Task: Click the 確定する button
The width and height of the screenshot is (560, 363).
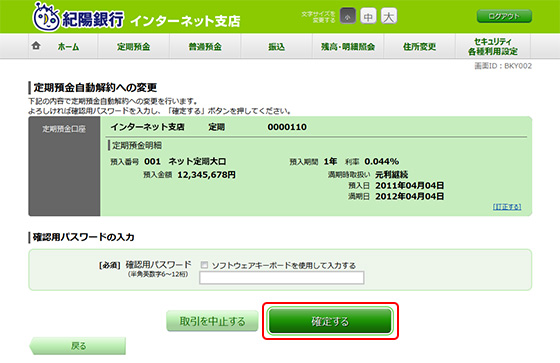Action: (x=330, y=321)
